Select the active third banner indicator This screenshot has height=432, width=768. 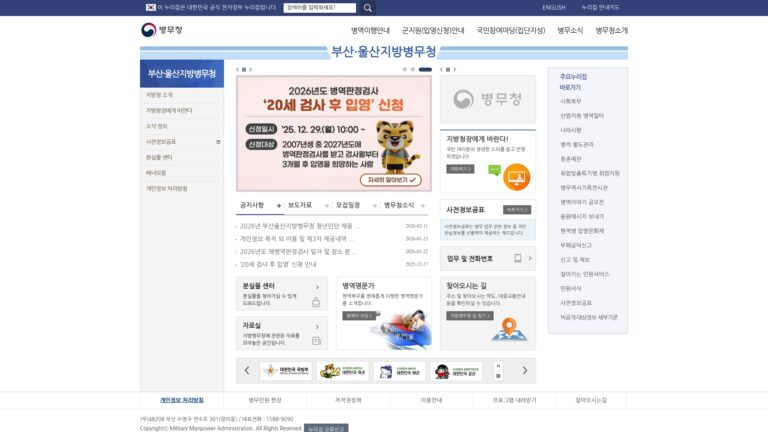click(425, 70)
